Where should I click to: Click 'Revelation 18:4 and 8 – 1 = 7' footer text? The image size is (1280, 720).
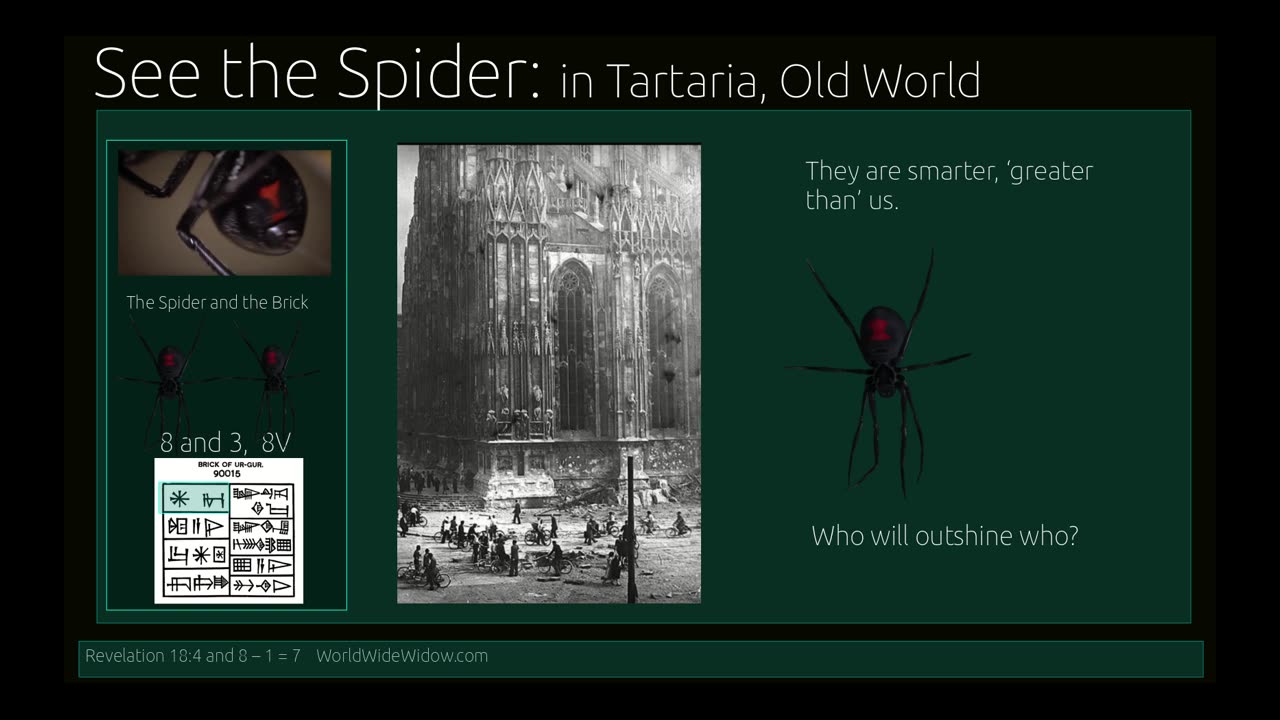coord(193,656)
